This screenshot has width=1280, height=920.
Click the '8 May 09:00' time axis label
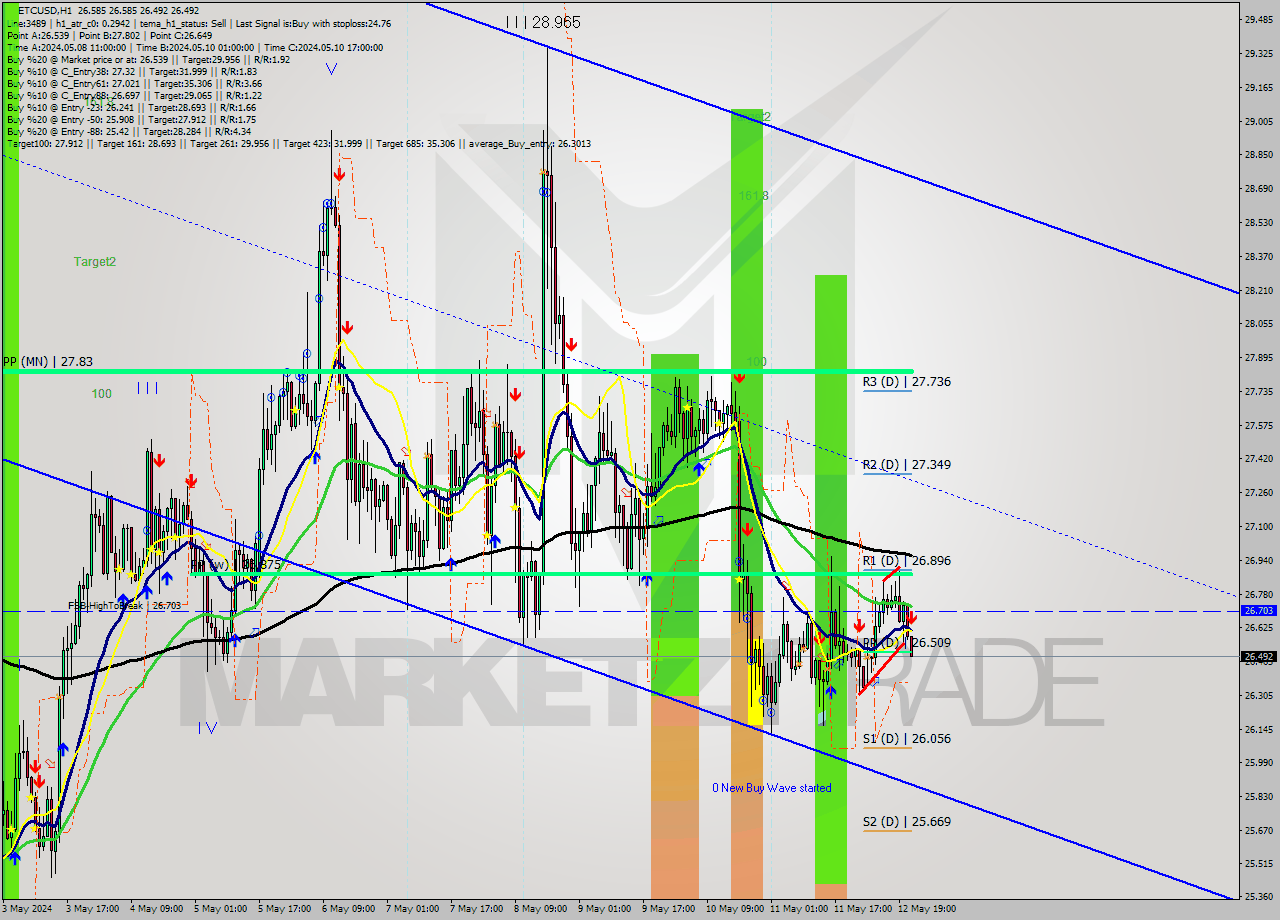click(x=541, y=909)
